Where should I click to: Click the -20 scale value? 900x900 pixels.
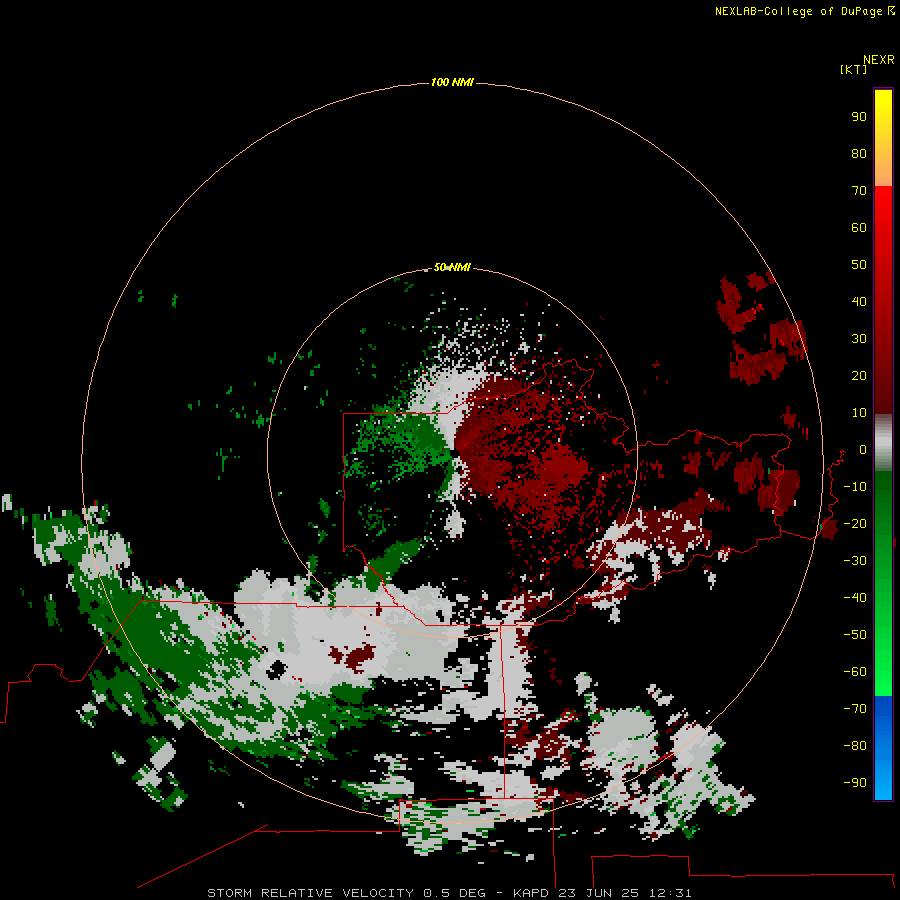855,523
